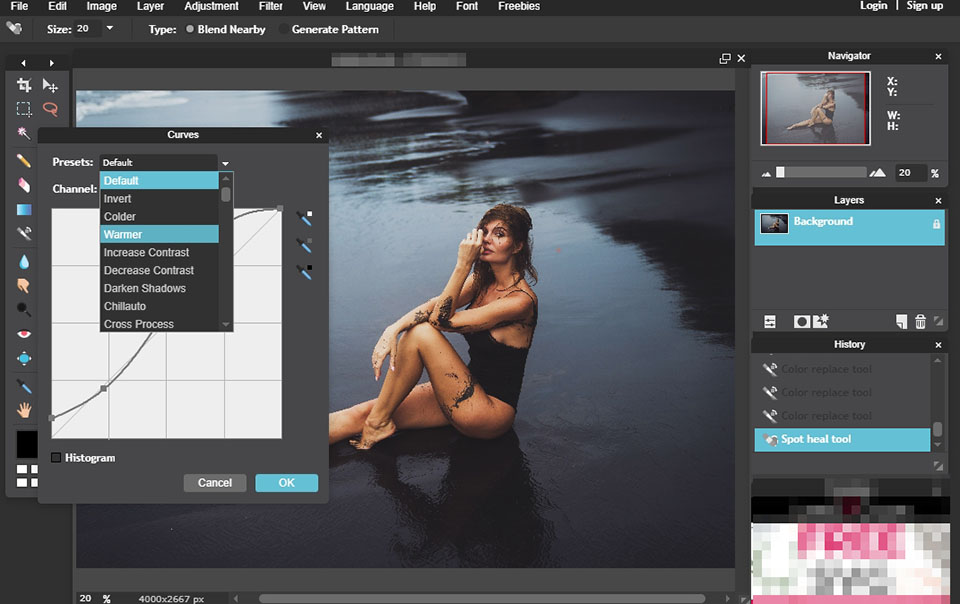
Task: Click the Presets combo box showing Default
Action: pyautogui.click(x=159, y=162)
